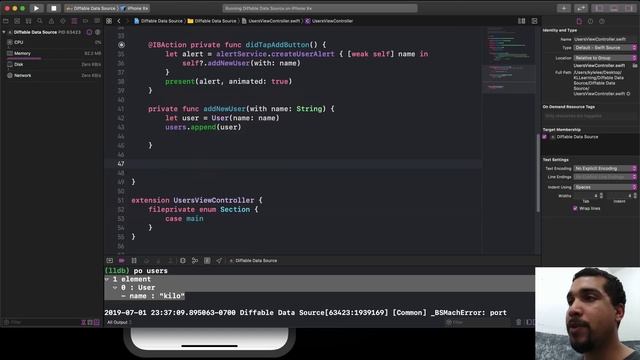The height and width of the screenshot is (360, 640).
Task: Add editor on right icon
Action: coord(534,21)
